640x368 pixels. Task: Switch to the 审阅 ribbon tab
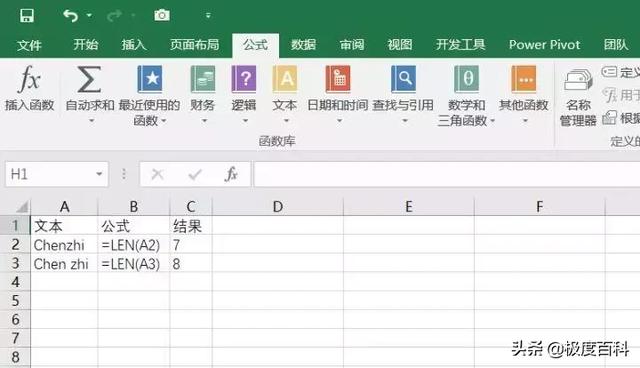(352, 44)
